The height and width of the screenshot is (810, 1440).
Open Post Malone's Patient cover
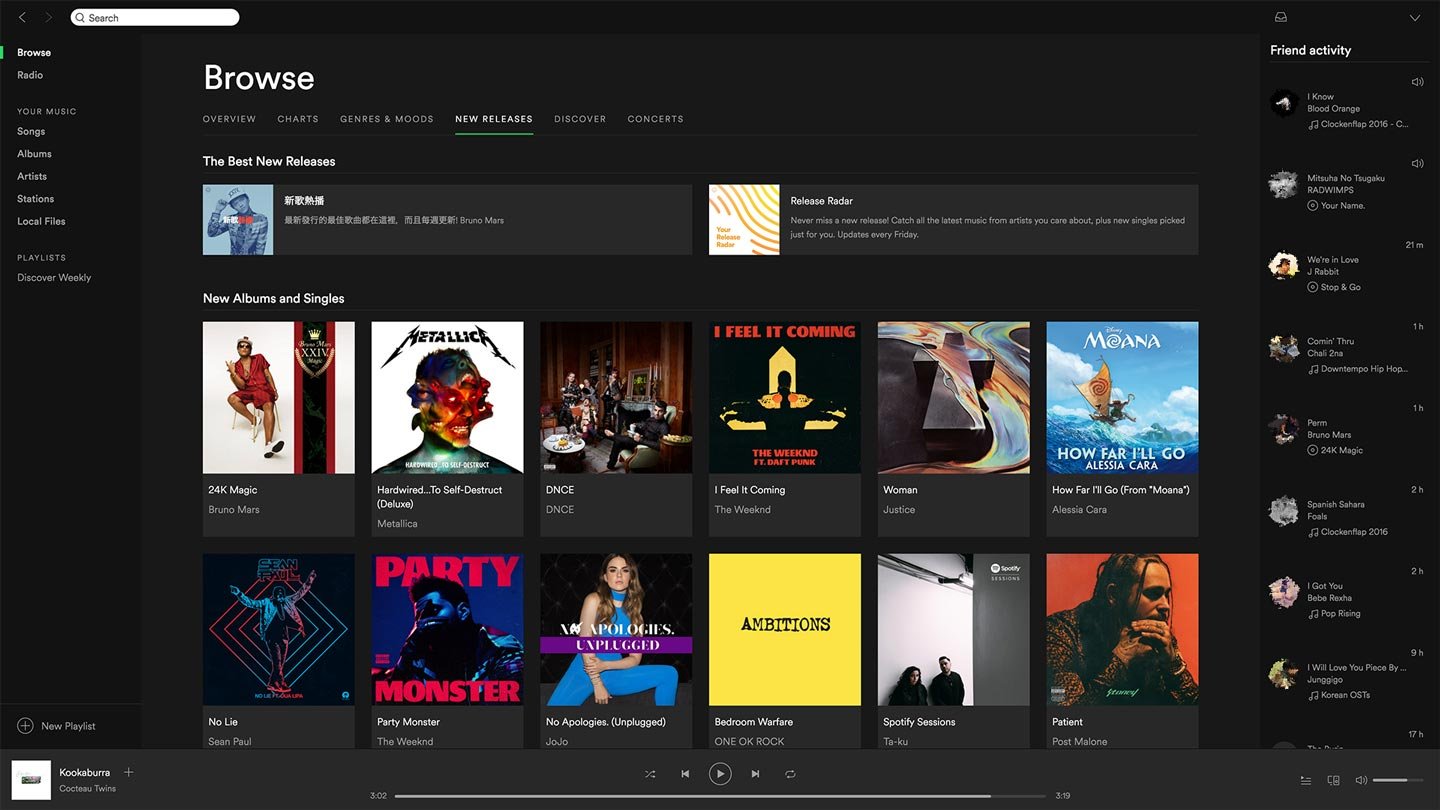[1122, 630]
